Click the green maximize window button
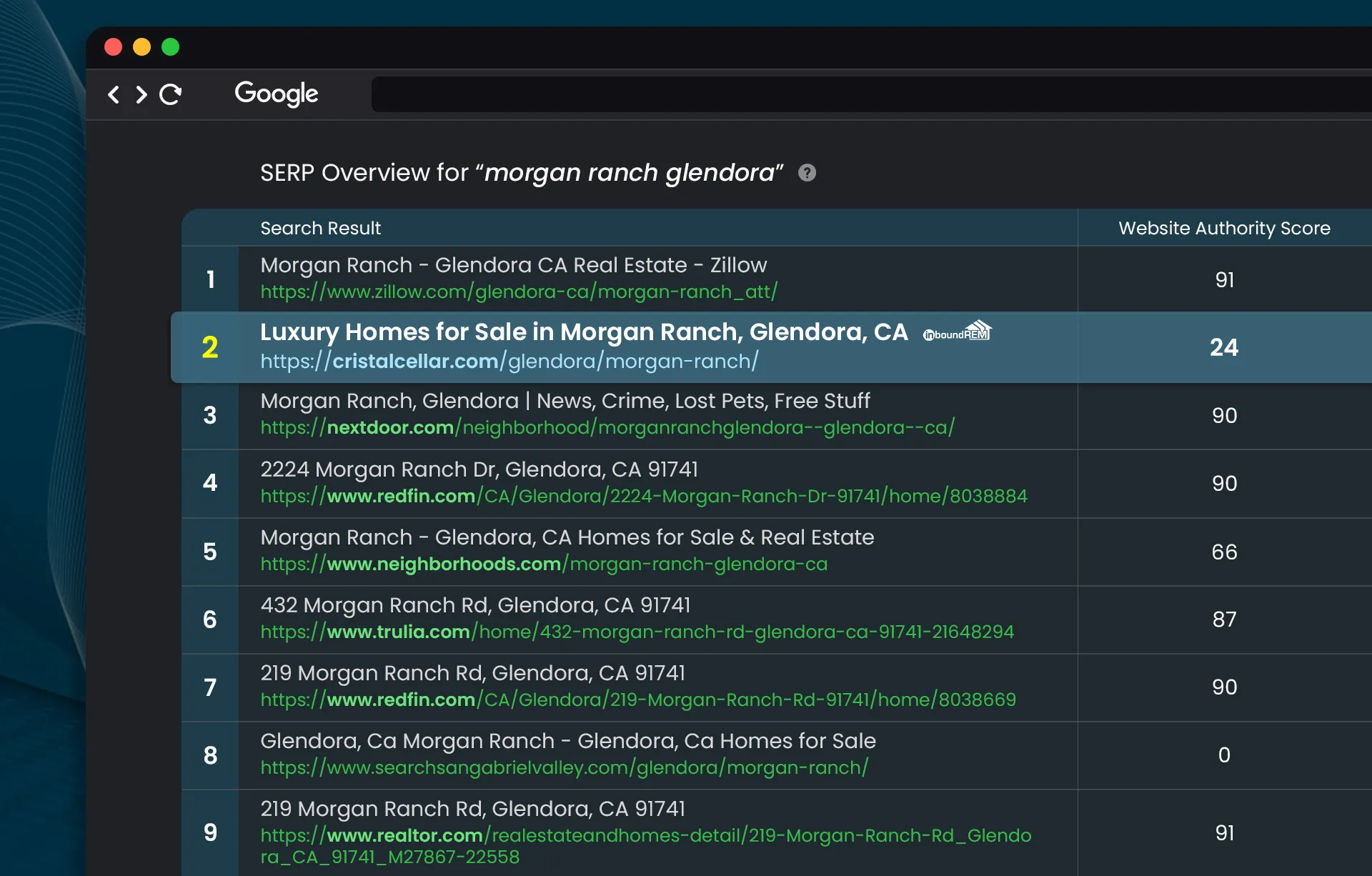 pyautogui.click(x=170, y=47)
